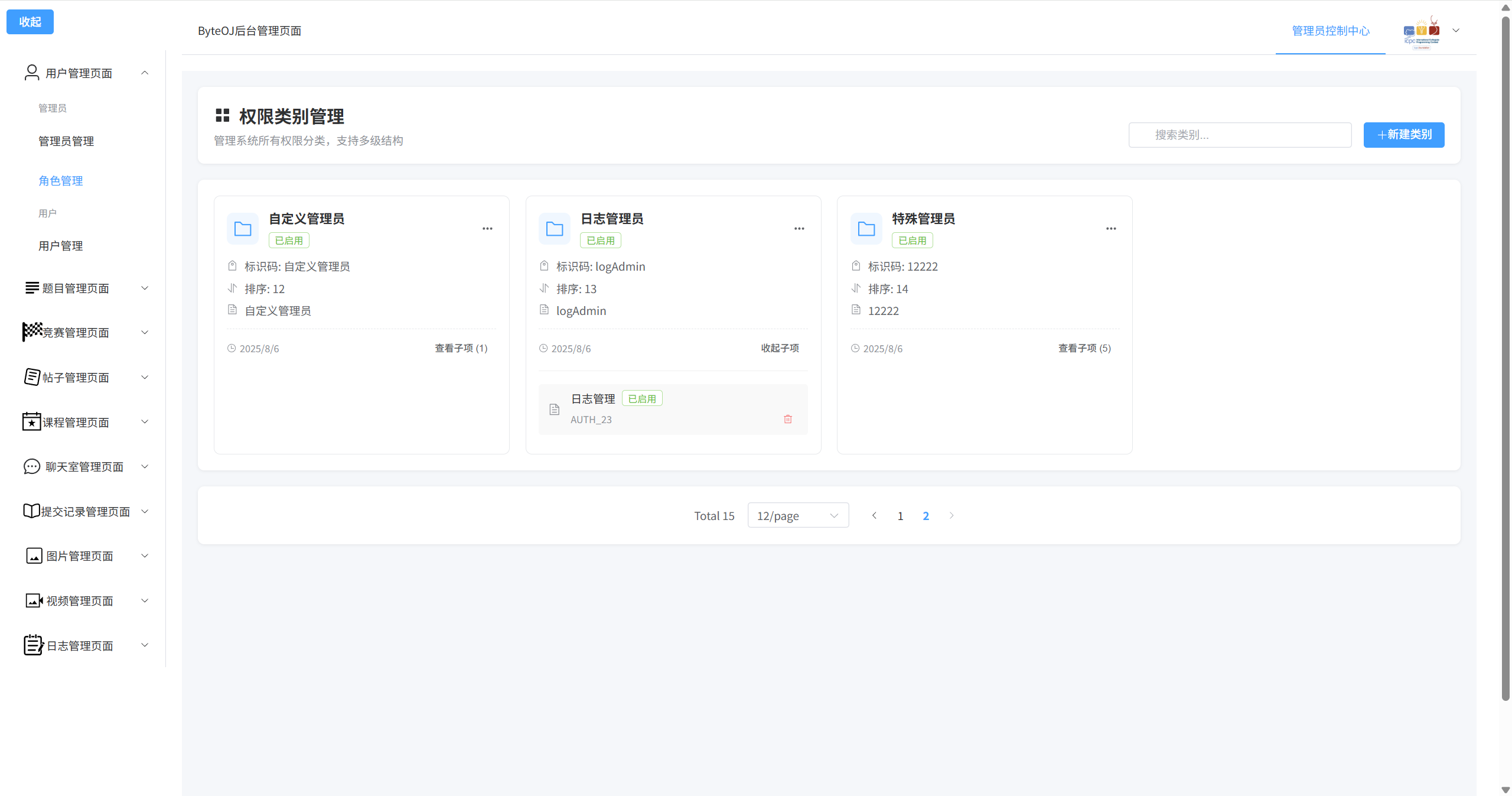Screen dimensions: 1512x796
Task: Open the 管理员控制中心 tab
Action: tap(1330, 31)
